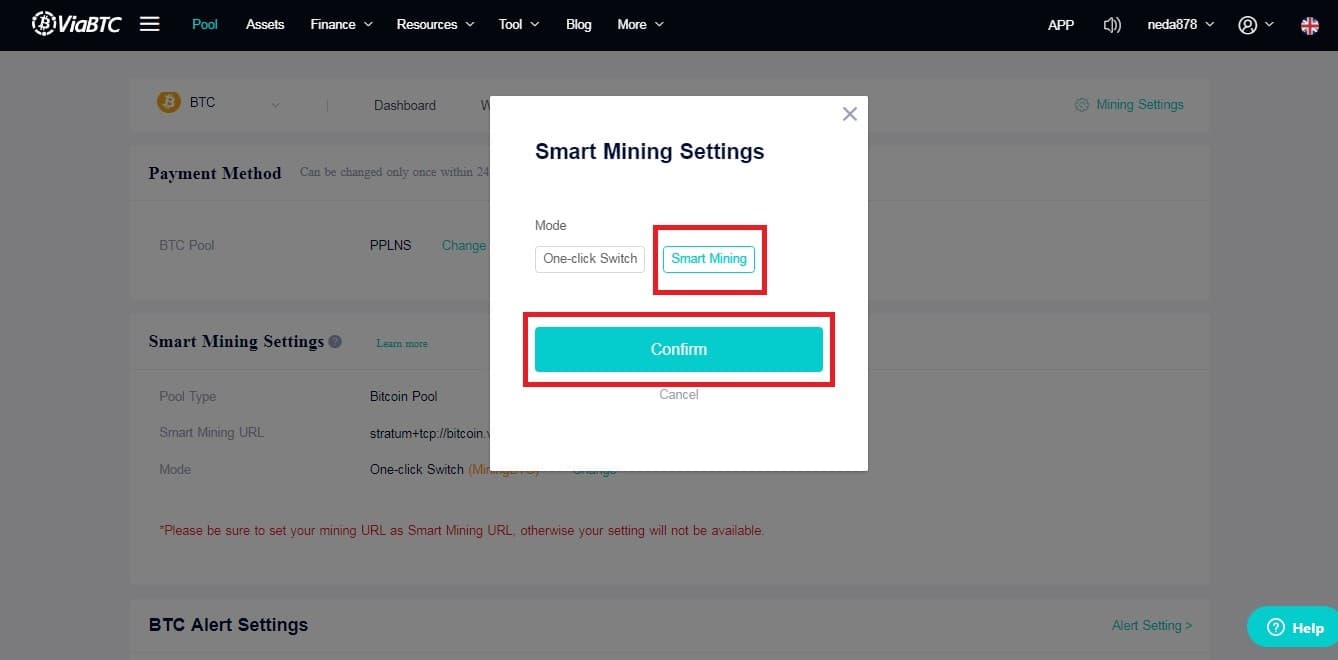Viewport: 1338px width, 660px height.
Task: Click the Help button
Action: [x=1295, y=627]
